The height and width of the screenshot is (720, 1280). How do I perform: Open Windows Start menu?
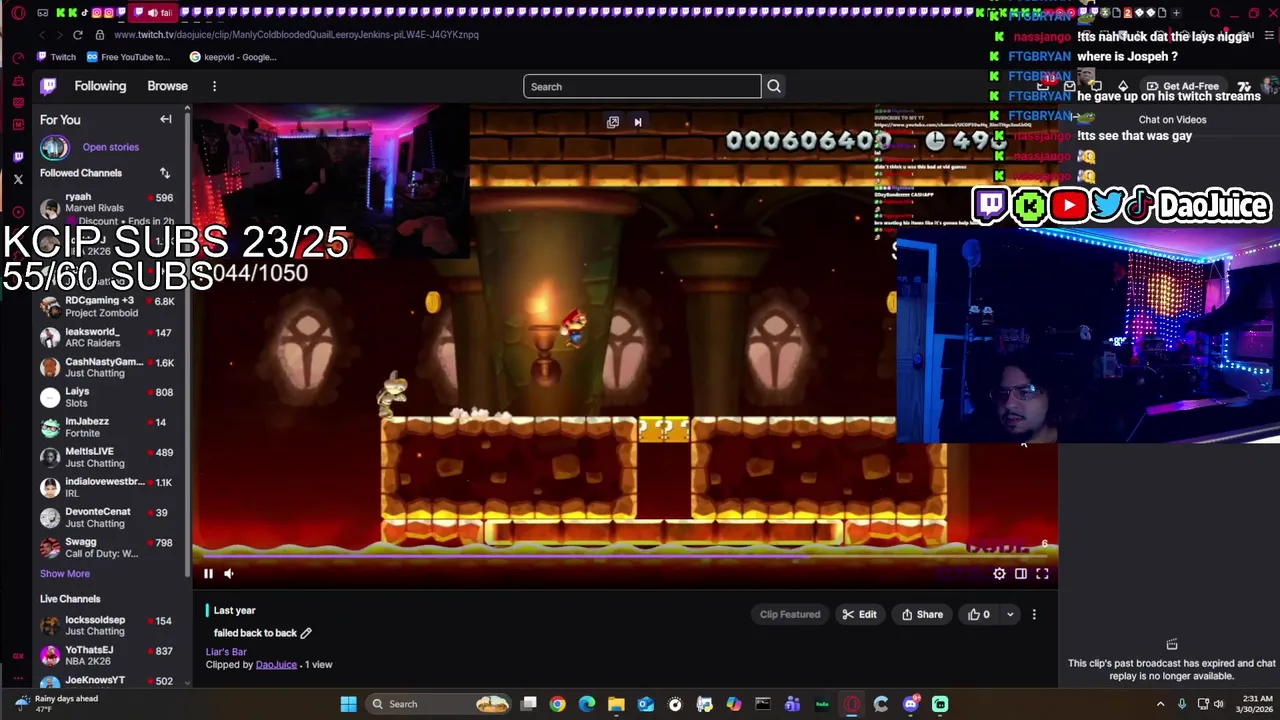coord(348,704)
